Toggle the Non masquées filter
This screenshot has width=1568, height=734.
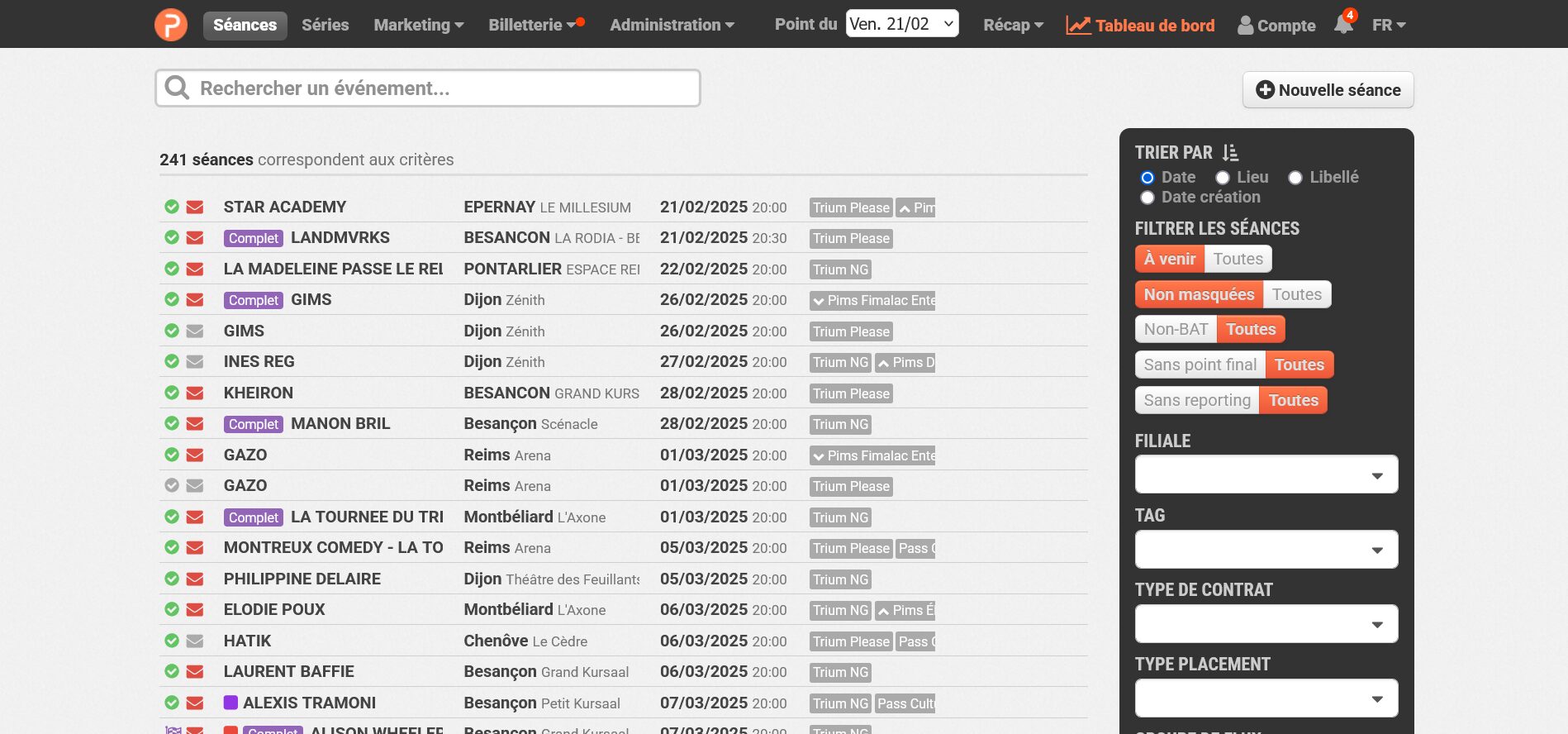[1200, 295]
